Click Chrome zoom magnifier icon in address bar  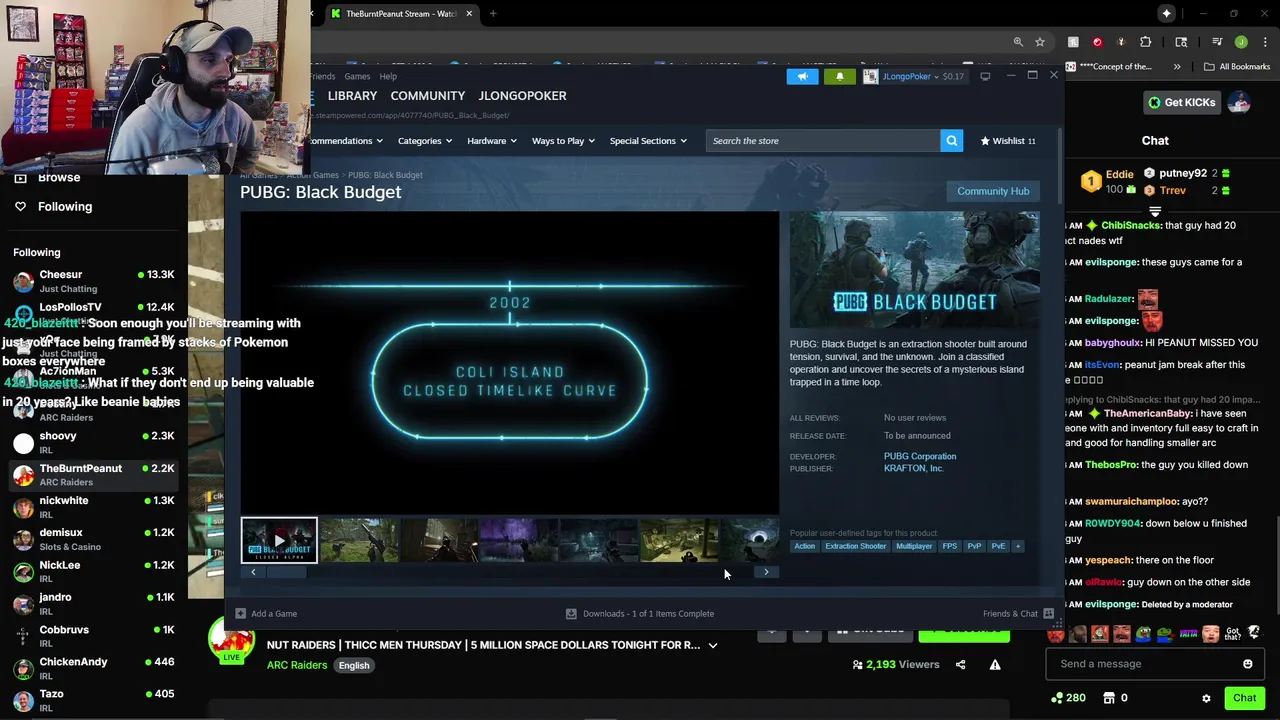pos(1018,42)
